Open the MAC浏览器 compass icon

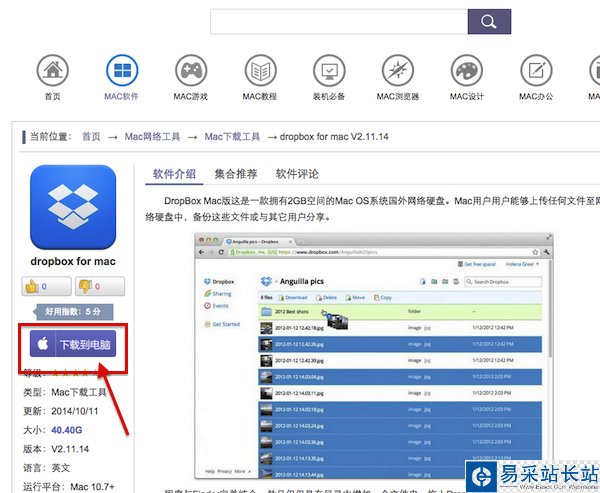point(398,71)
